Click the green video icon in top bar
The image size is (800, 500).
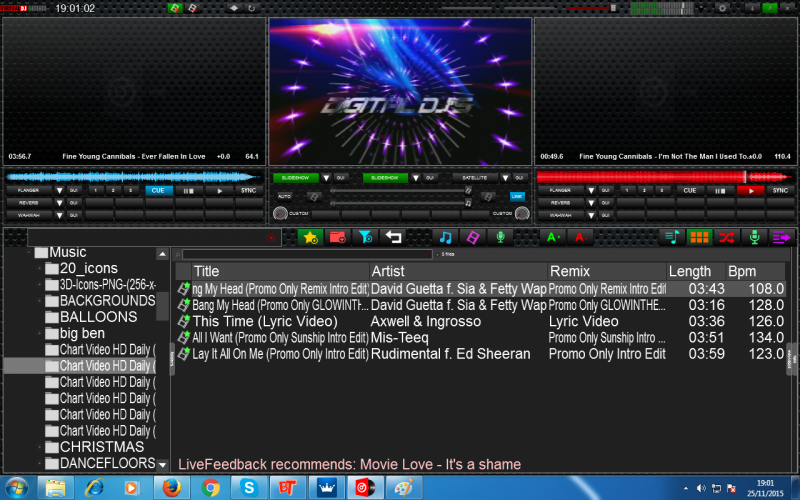pyautogui.click(x=174, y=8)
